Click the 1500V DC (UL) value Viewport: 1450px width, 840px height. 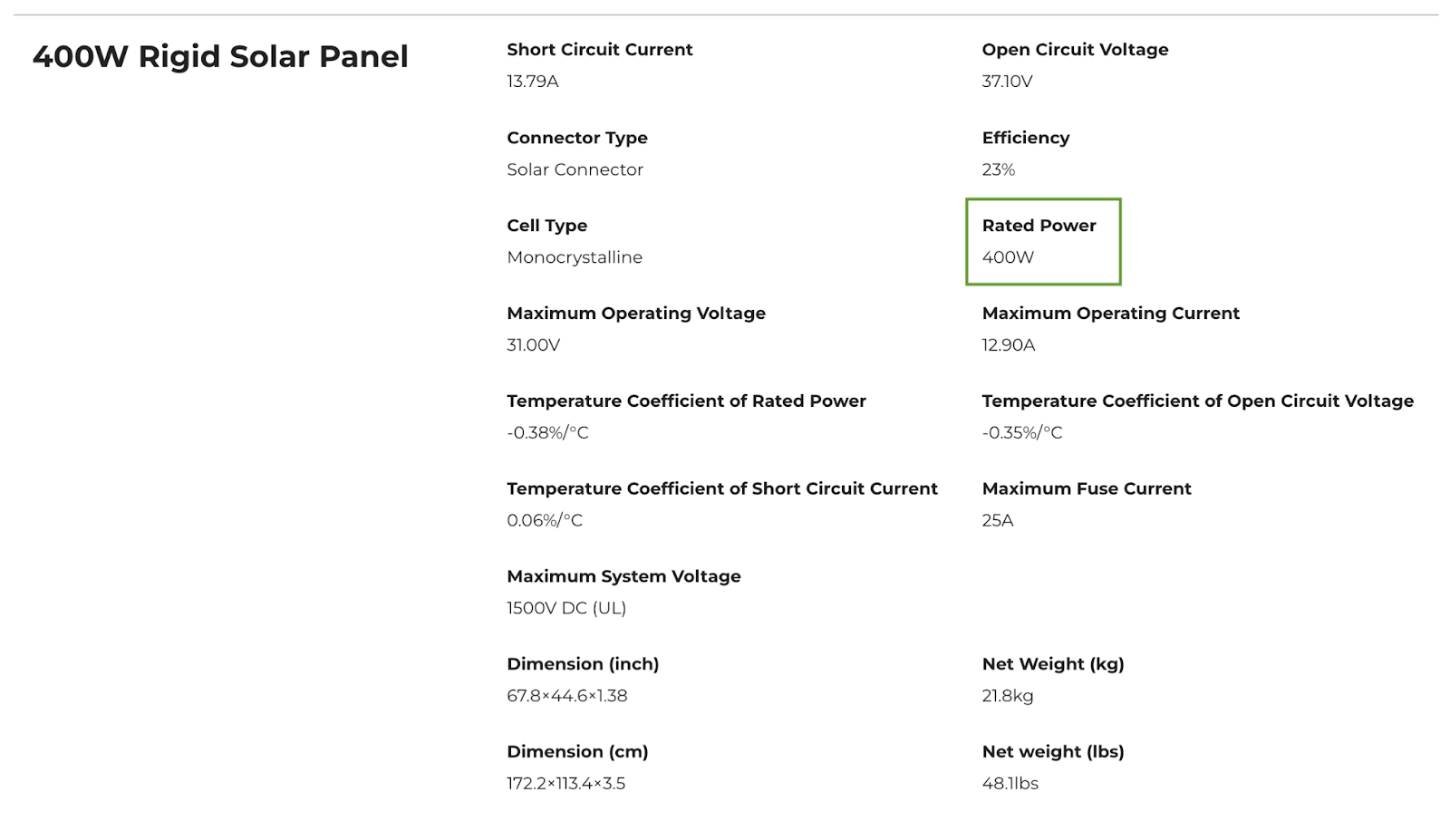coord(566,608)
